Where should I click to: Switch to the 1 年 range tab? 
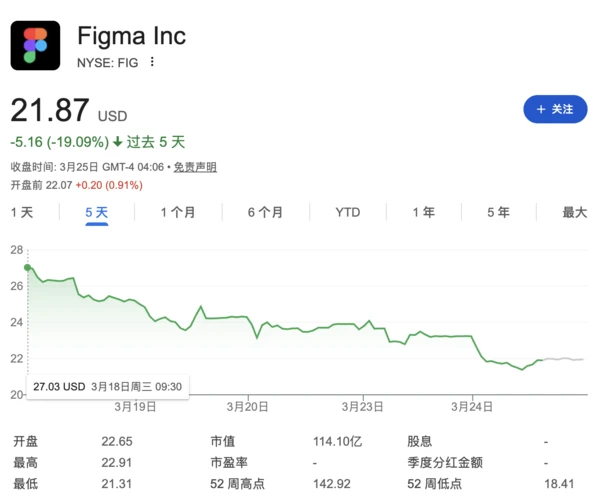(x=423, y=212)
